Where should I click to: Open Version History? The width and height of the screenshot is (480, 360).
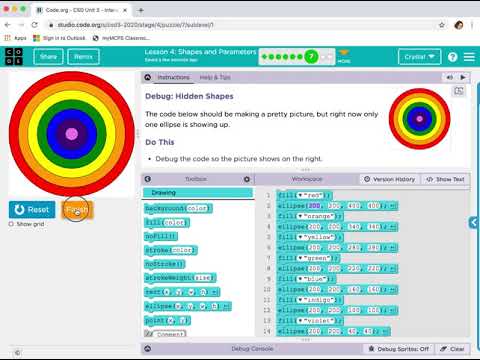[390, 179]
